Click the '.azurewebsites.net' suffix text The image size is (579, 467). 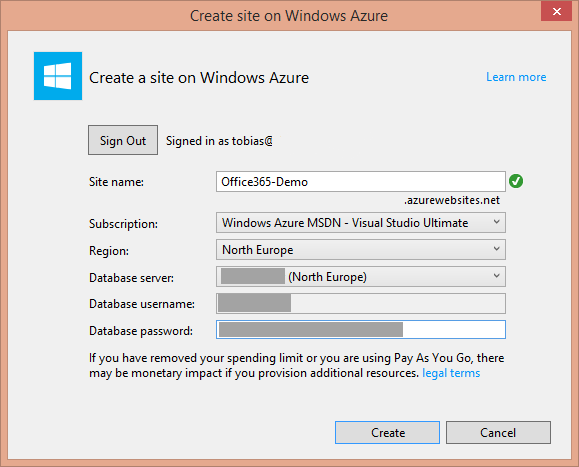452,200
